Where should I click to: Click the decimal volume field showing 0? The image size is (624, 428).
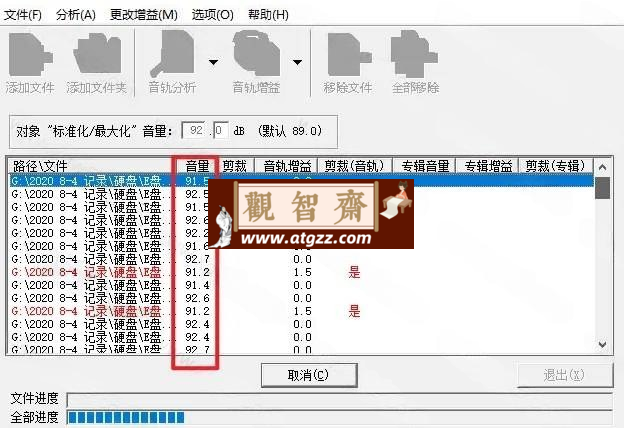click(x=220, y=130)
